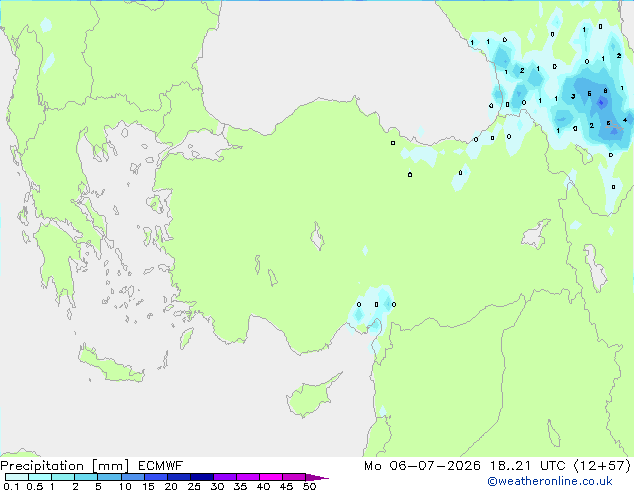Click the 'Mo 06-07-2026' date text
This screenshot has width=634, height=490.
(x=422, y=466)
